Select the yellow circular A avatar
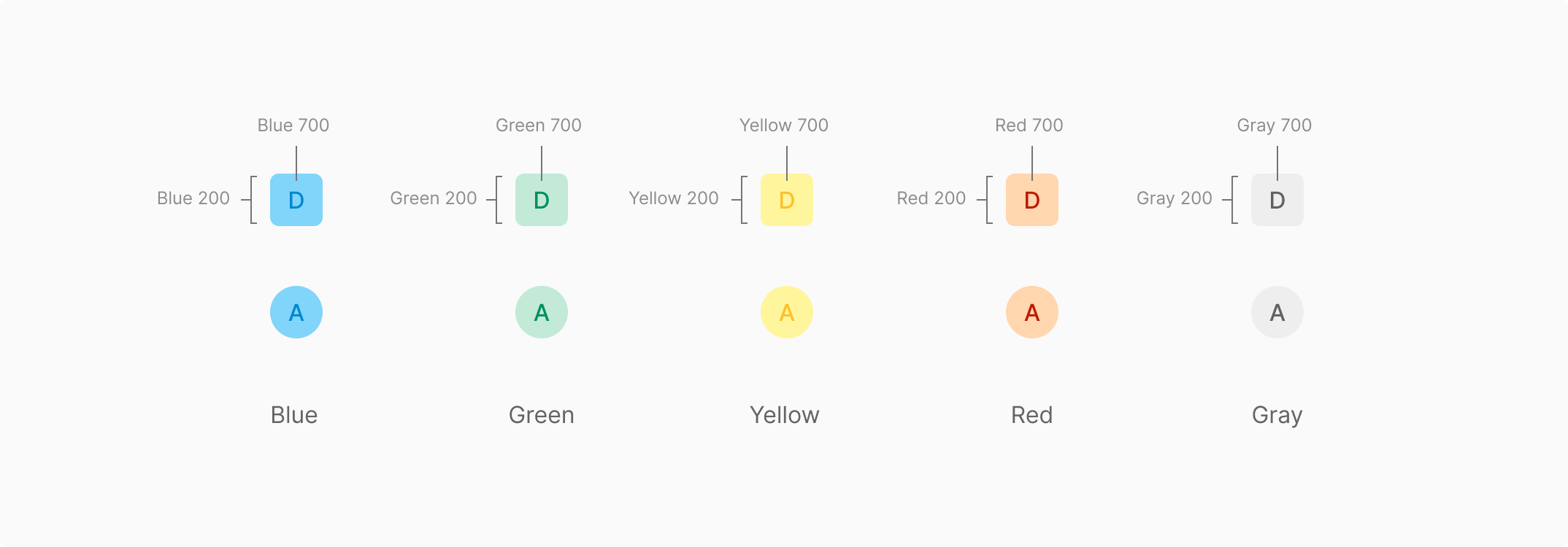The height and width of the screenshot is (547, 1568). coord(787,312)
